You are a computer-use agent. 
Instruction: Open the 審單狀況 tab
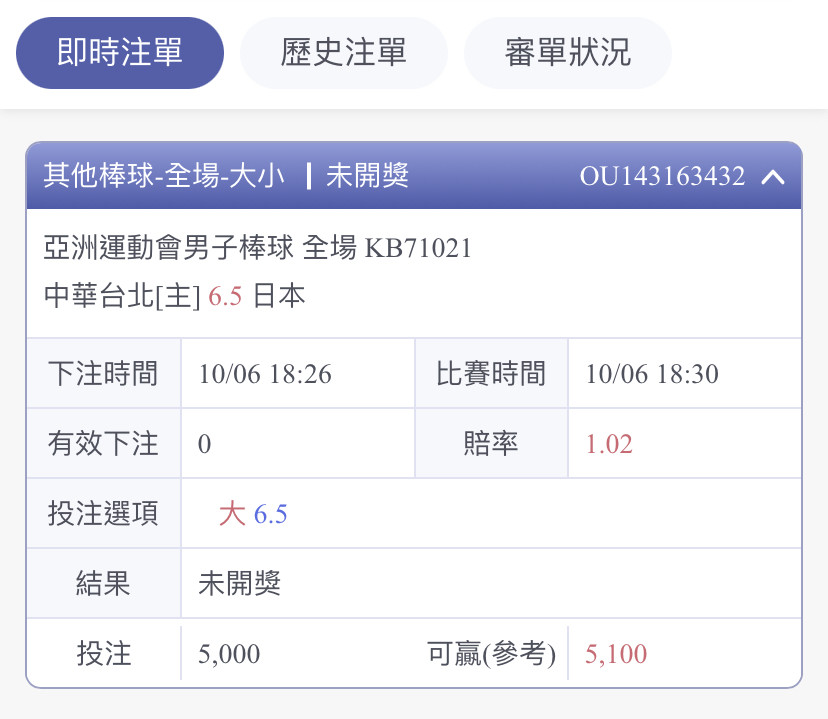pos(568,53)
